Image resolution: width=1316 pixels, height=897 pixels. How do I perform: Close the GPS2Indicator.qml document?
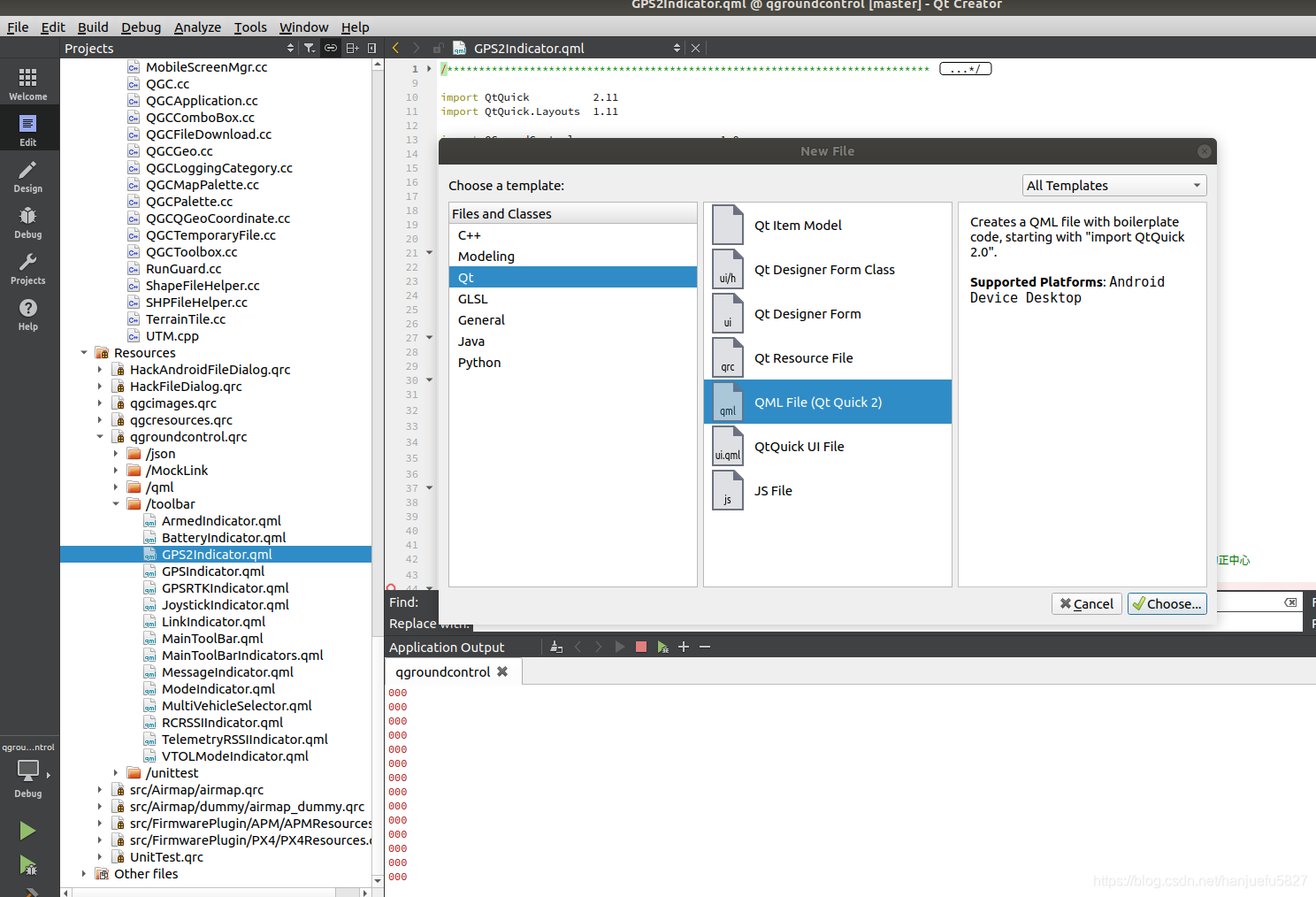point(695,48)
